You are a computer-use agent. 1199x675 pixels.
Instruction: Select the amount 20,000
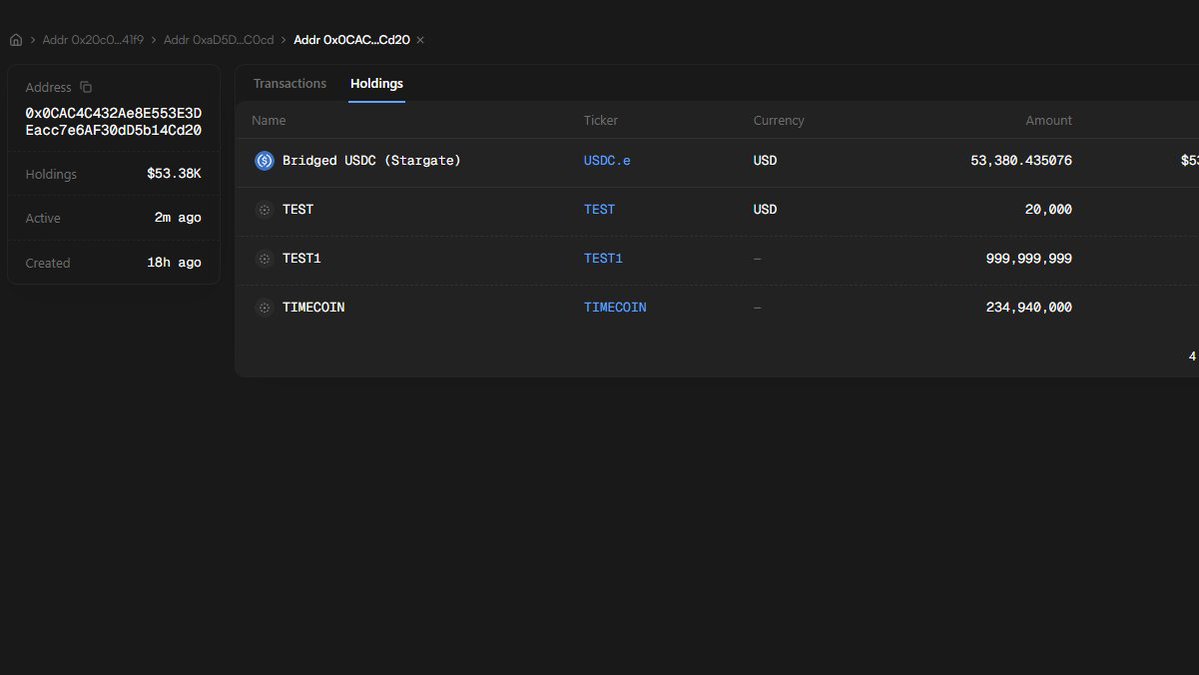pyautogui.click(x=1048, y=209)
